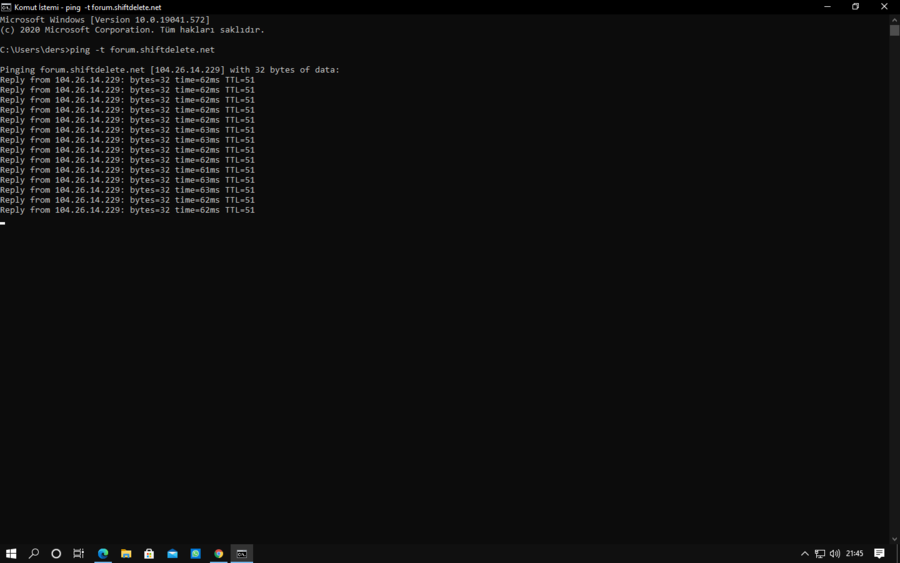This screenshot has width=900, height=563.
Task: Open Microsoft Edge from the taskbar
Action: 103,553
